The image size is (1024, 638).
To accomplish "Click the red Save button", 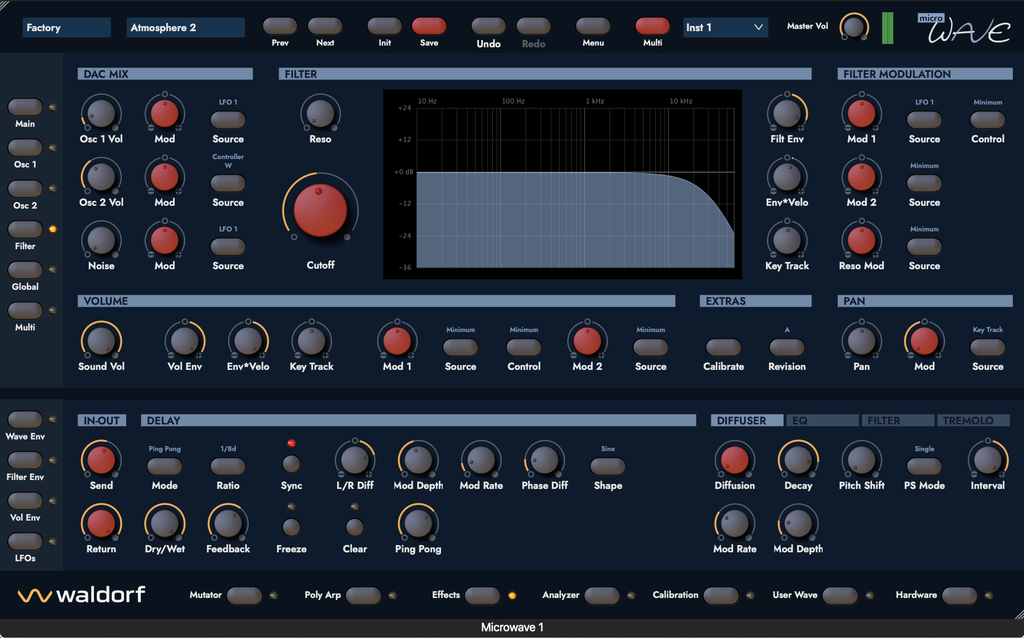I will [429, 26].
